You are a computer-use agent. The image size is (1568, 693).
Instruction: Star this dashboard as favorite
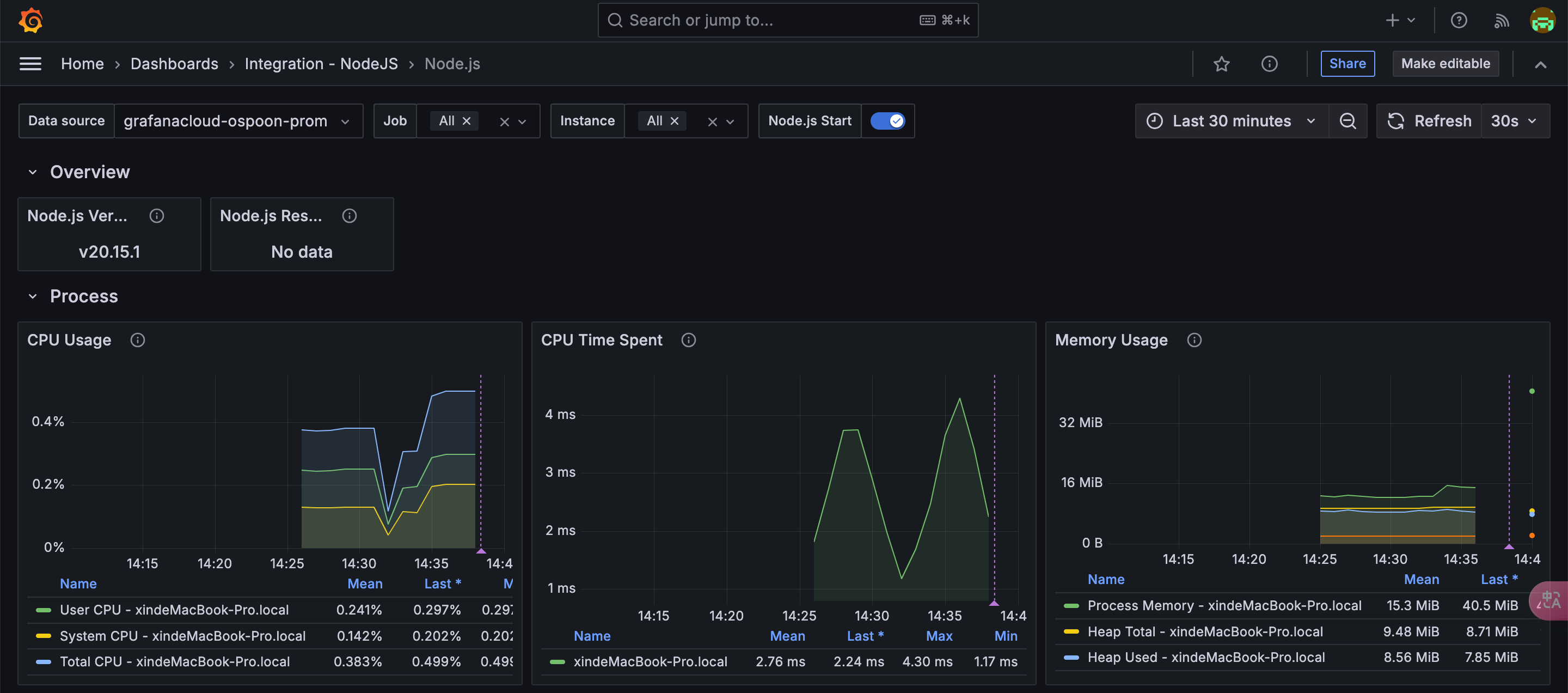tap(1222, 64)
